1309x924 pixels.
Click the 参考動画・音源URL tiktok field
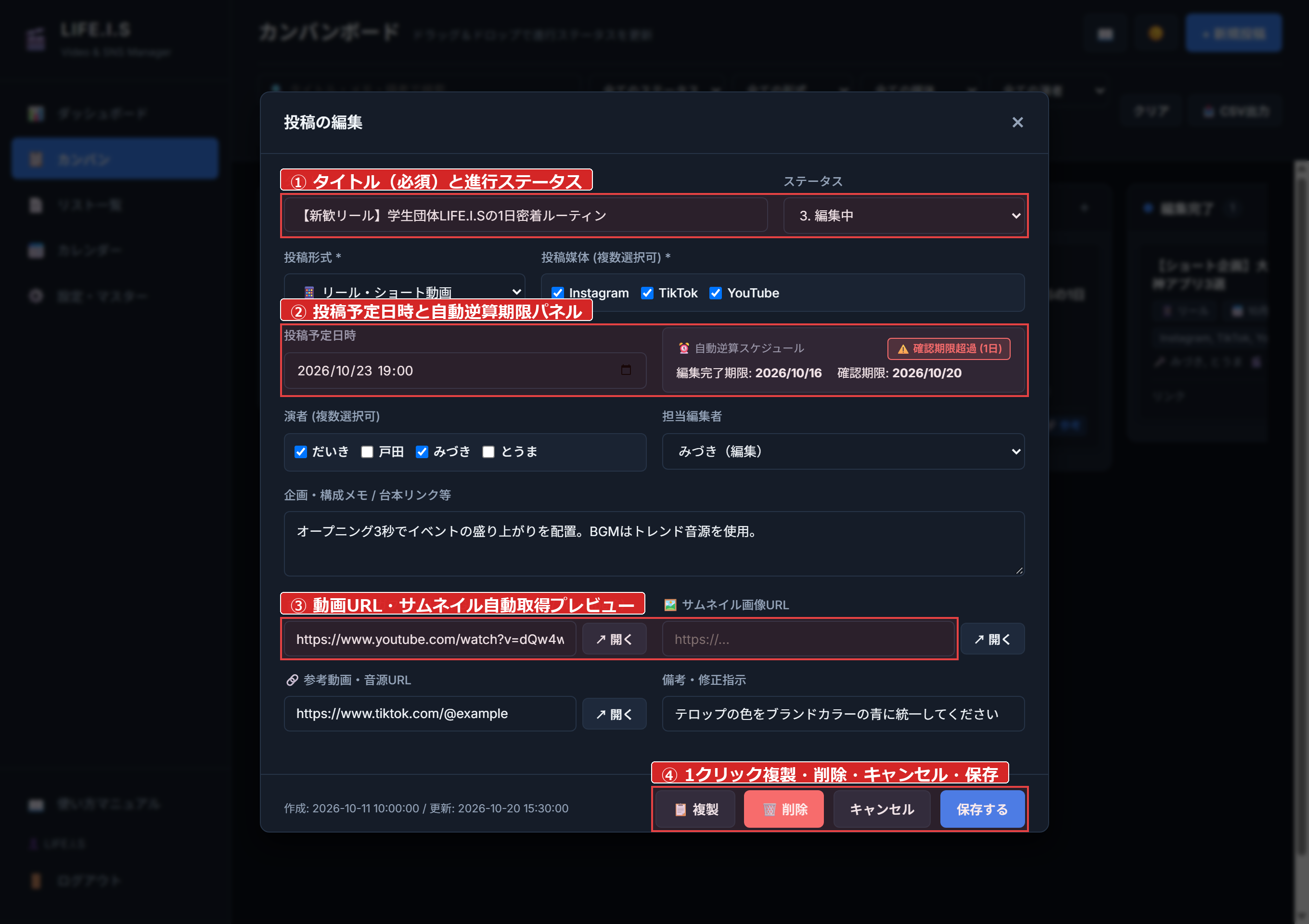(x=430, y=714)
